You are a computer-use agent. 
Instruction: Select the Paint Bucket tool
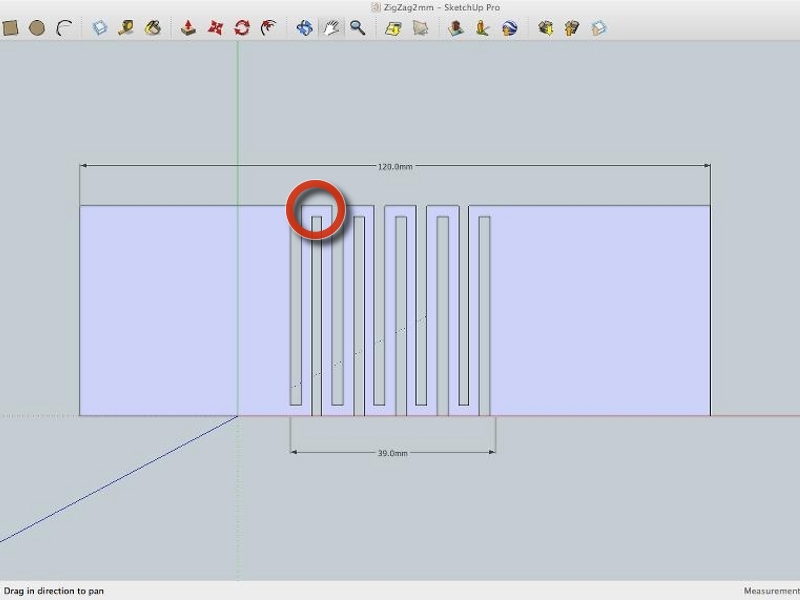point(153,28)
